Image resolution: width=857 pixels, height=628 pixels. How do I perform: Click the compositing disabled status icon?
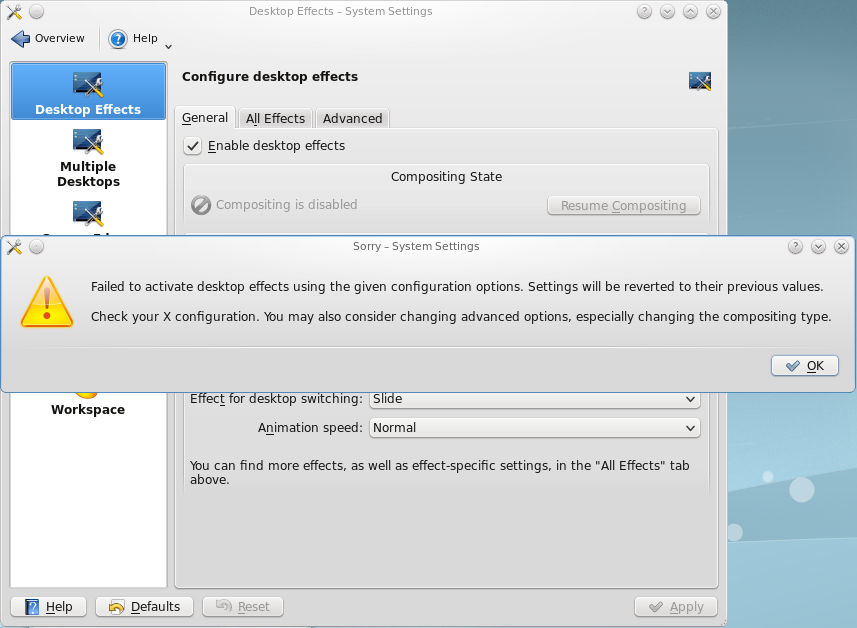201,205
